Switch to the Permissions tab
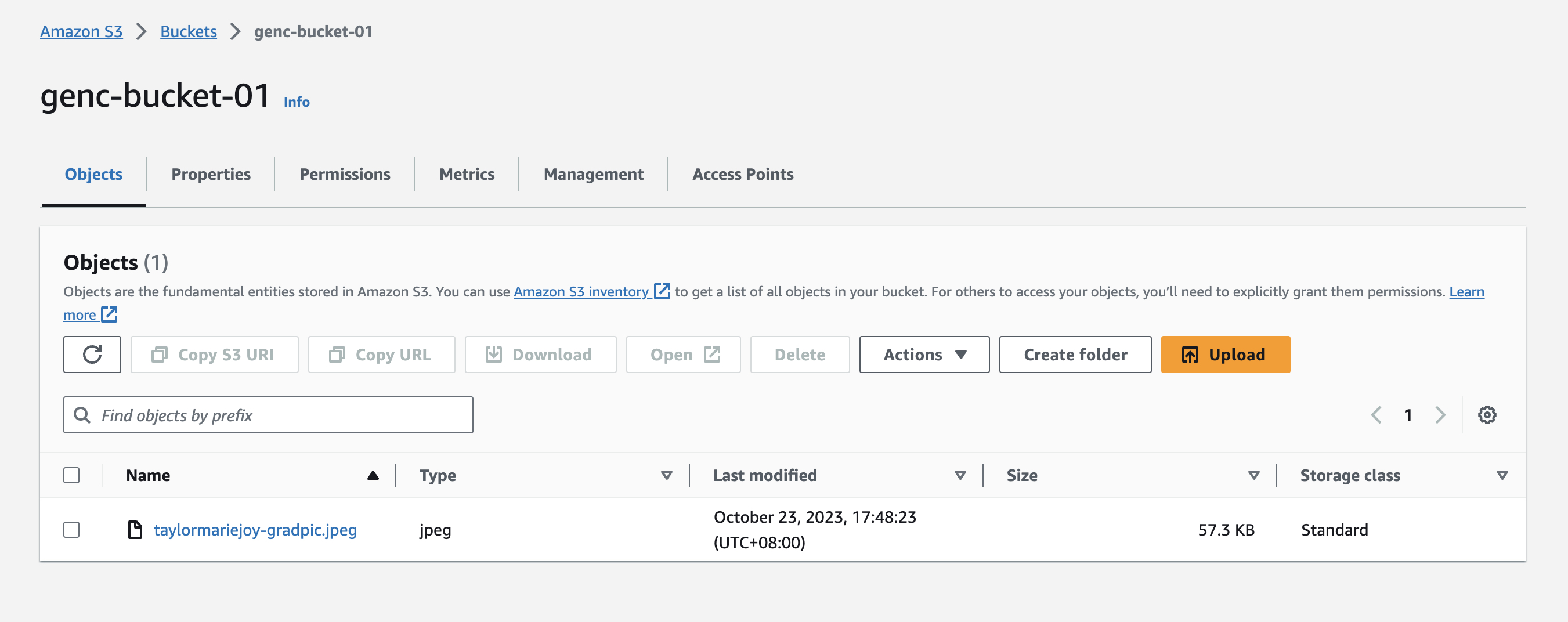 [345, 175]
